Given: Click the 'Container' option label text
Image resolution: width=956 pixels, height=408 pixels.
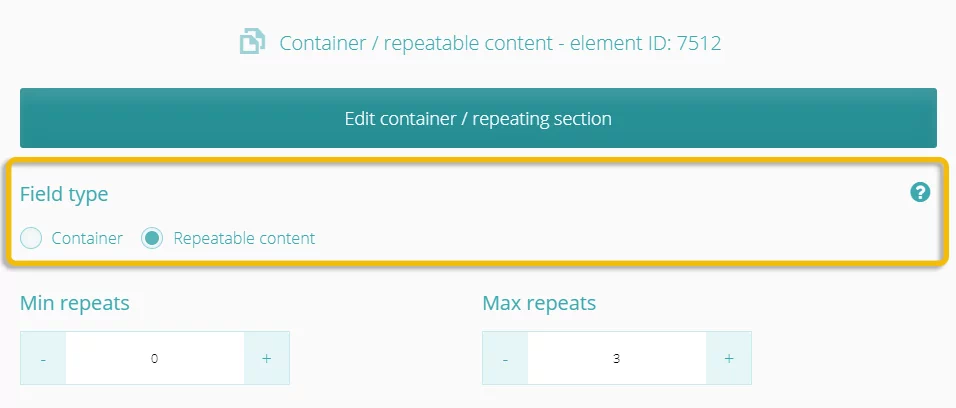Looking at the screenshot, I should pos(87,238).
